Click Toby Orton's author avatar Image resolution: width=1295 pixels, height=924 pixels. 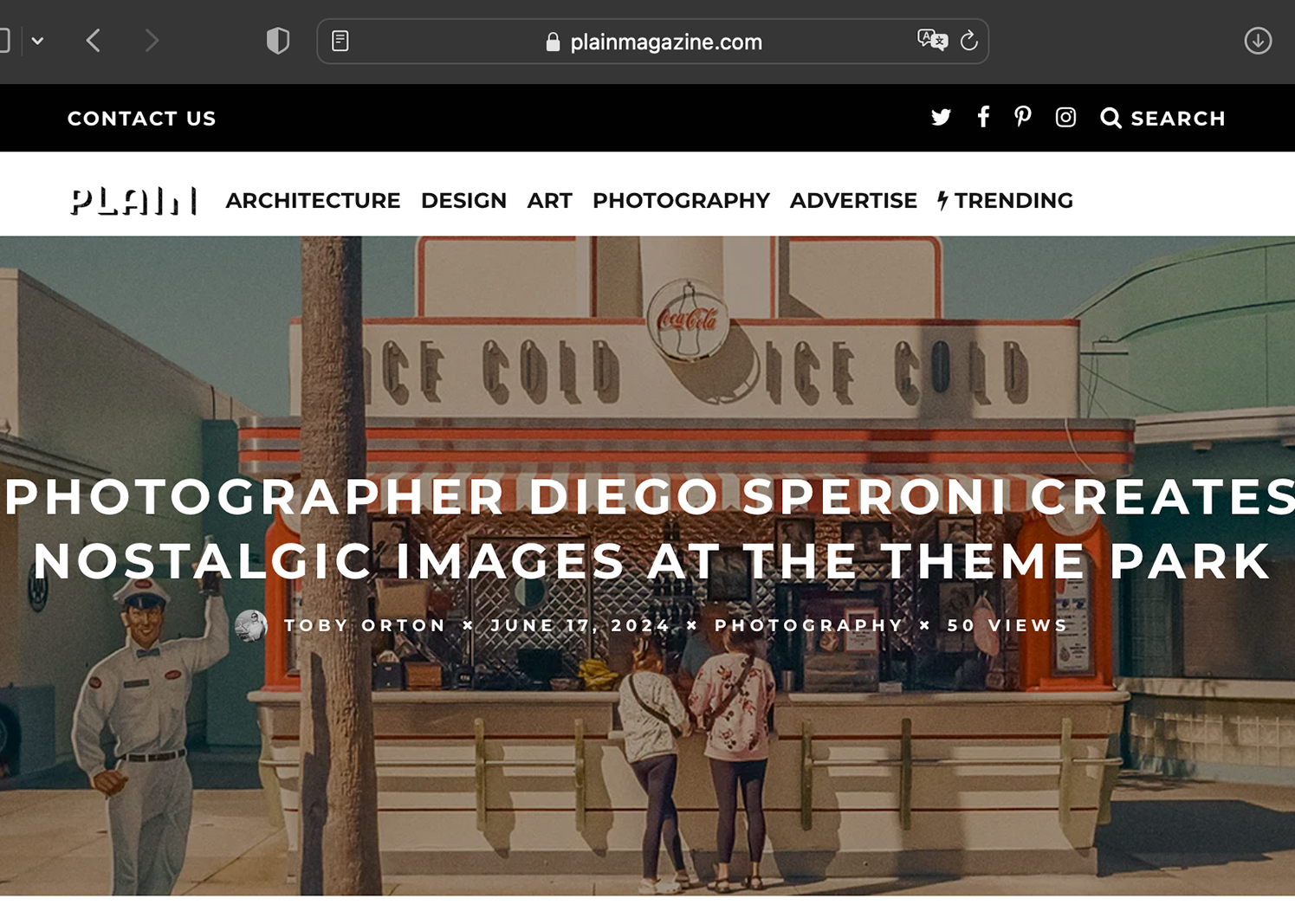pos(251,625)
